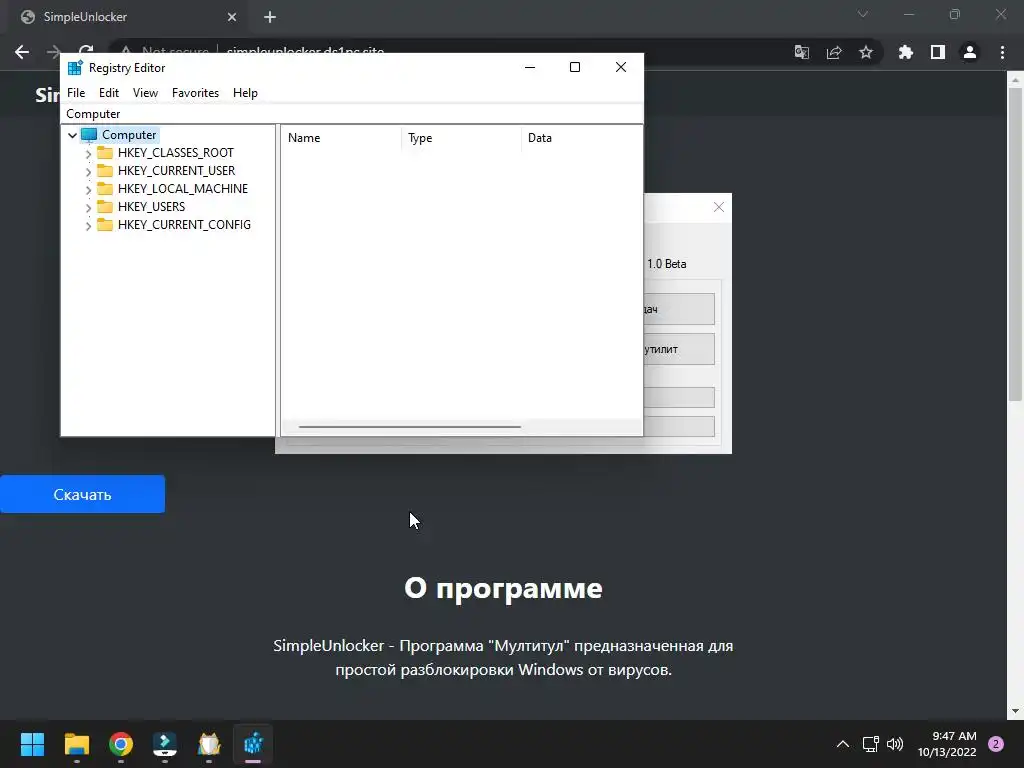Viewport: 1024px width, 768px height.
Task: Click the translate page icon
Action: pyautogui.click(x=801, y=52)
